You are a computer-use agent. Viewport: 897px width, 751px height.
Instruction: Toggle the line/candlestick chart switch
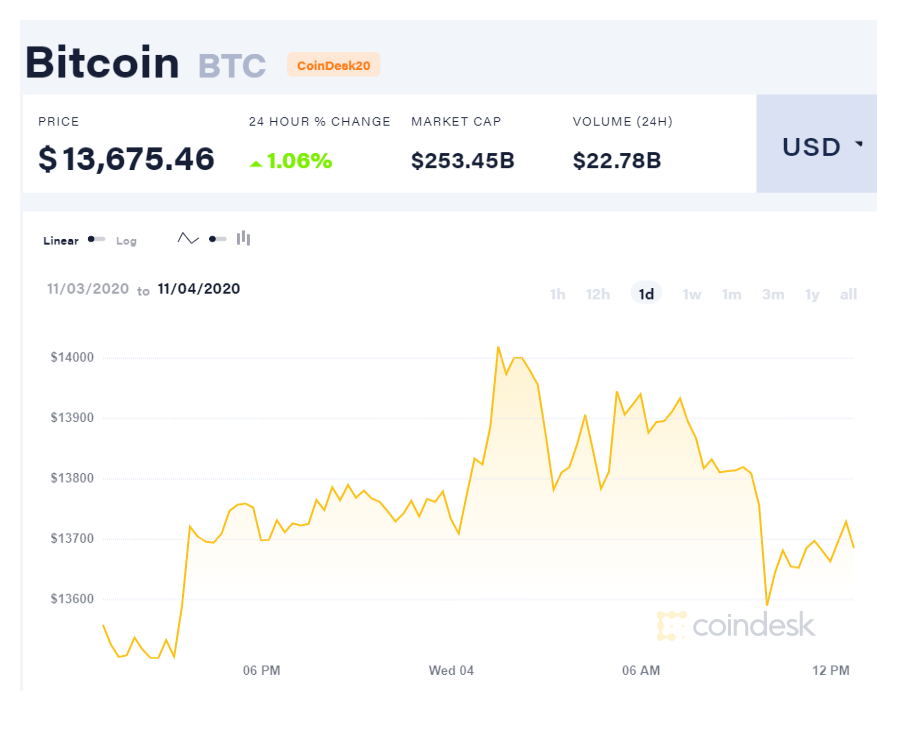pos(218,239)
